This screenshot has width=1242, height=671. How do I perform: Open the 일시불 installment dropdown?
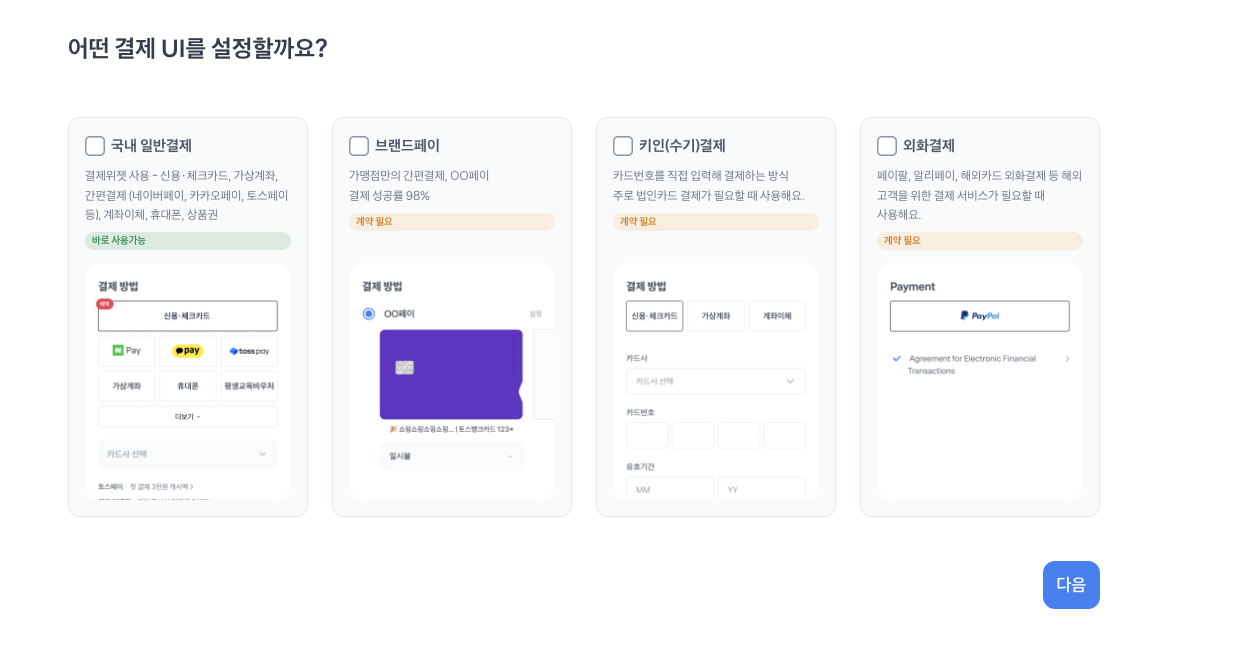(451, 456)
